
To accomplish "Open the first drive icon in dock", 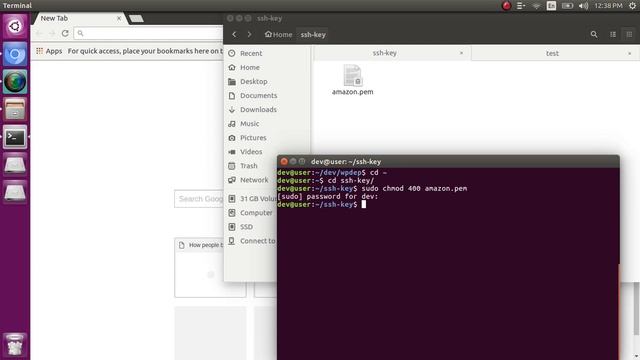I will click(x=15, y=165).
